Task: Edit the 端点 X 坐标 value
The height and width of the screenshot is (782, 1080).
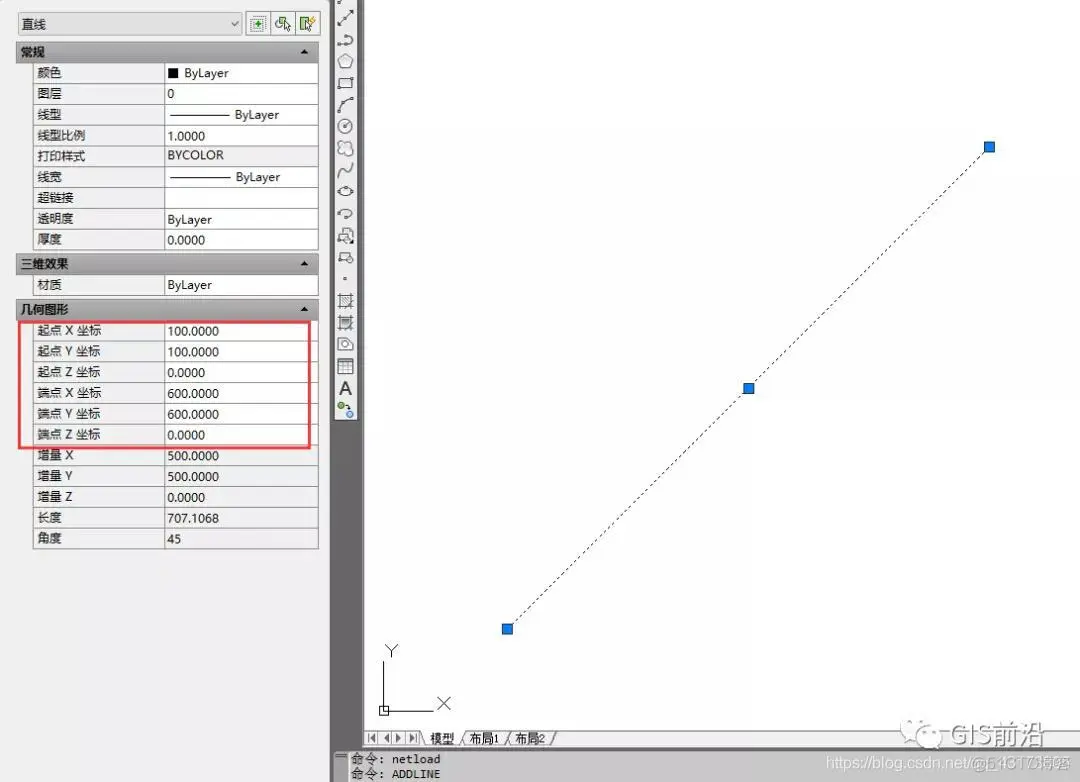Action: point(241,393)
